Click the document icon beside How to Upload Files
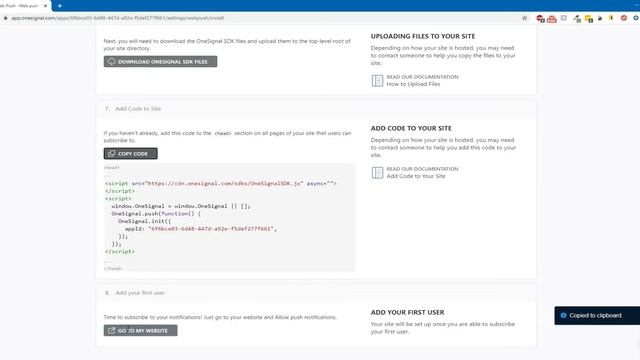Image resolution: width=640 pixels, height=360 pixels. [377, 80]
